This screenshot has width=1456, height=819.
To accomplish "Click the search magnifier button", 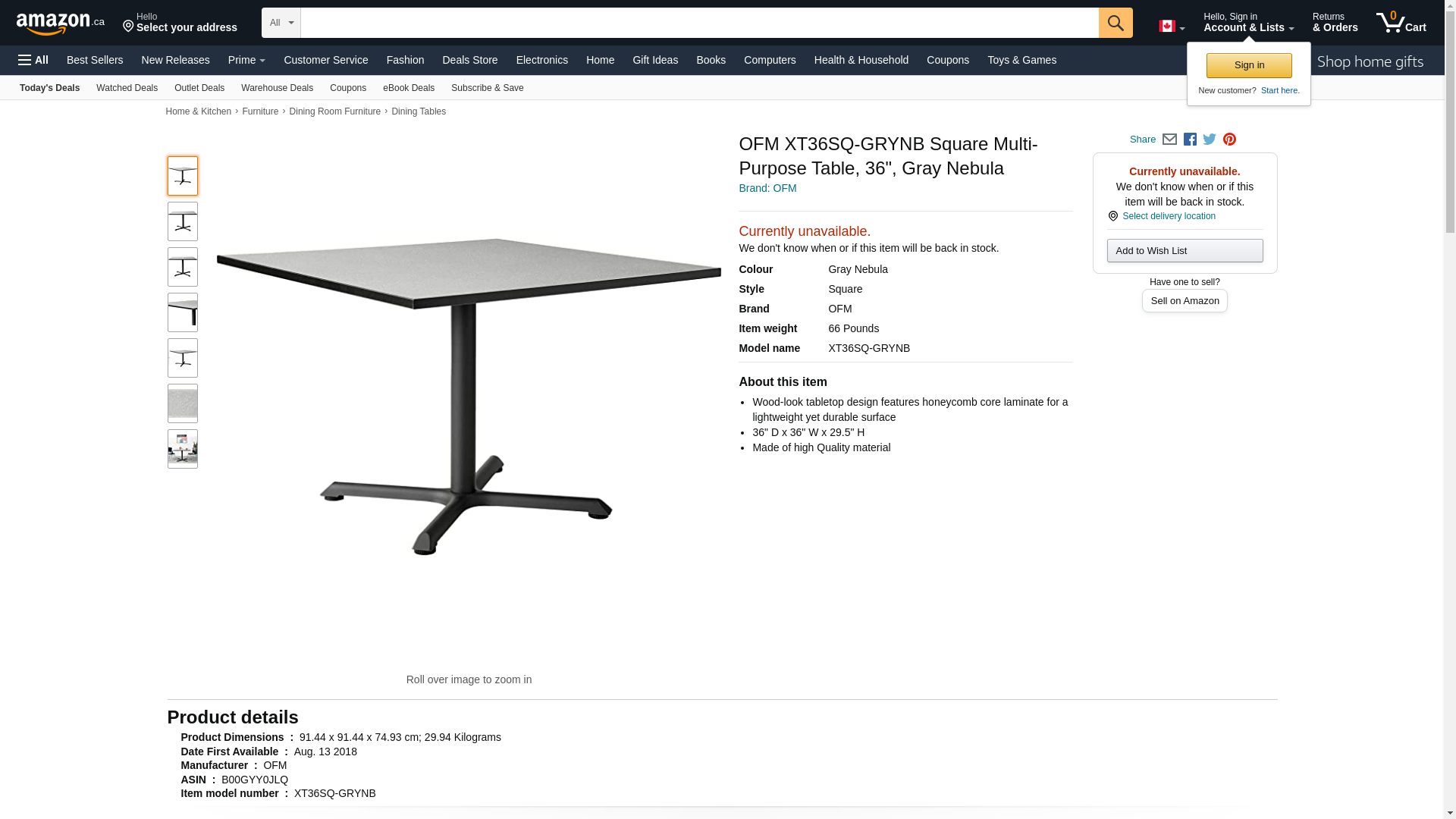I will click(x=1115, y=23).
